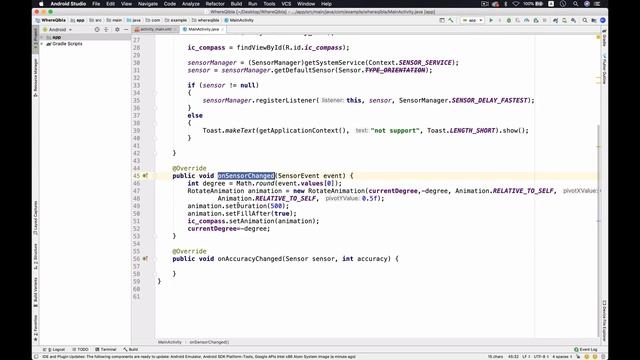Image resolution: width=640 pixels, height=360 pixels.
Task: Click the Wi-Fi icon in macOS menu bar
Action: click(516, 4)
